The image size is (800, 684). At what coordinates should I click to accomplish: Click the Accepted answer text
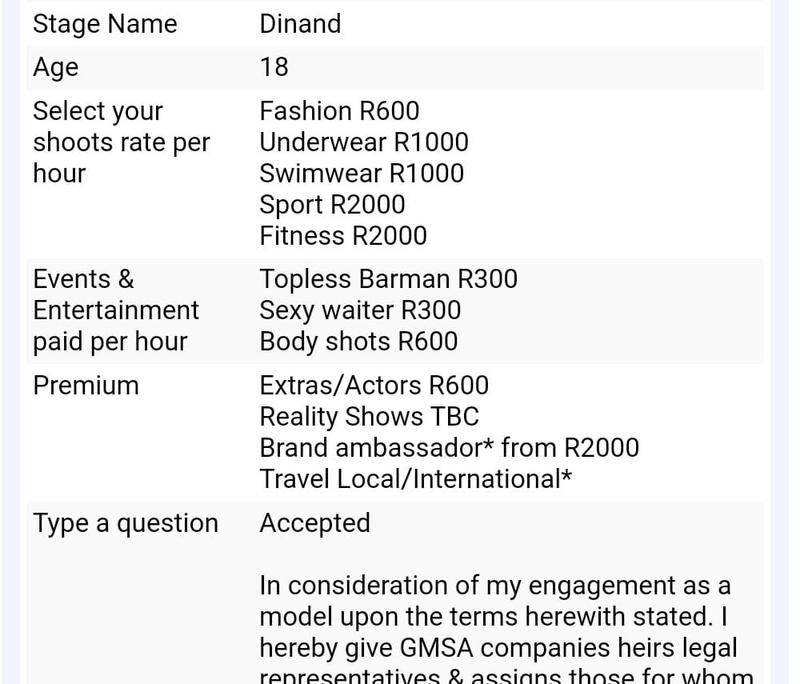[x=315, y=523]
